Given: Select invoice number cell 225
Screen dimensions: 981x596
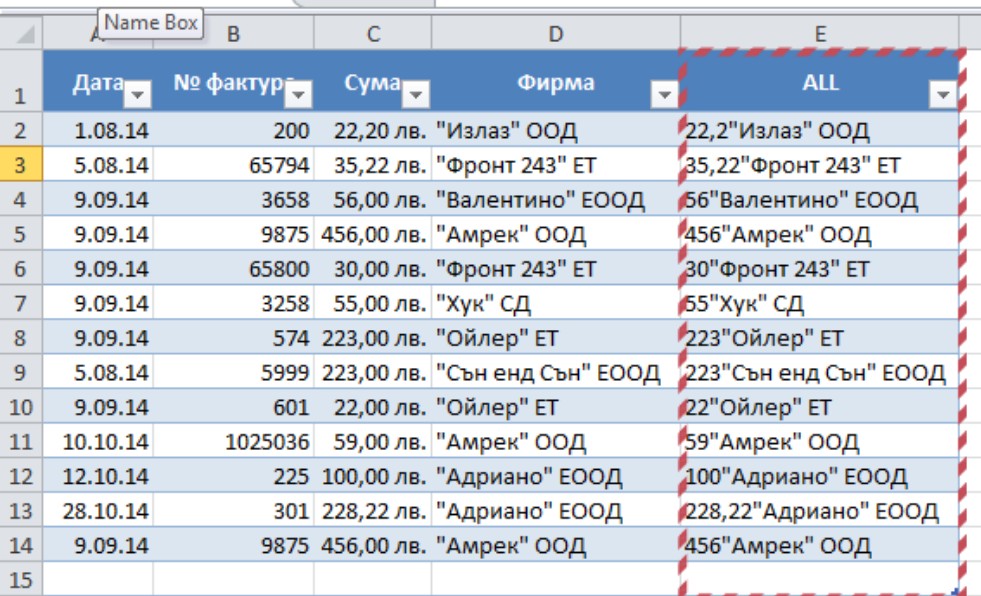Looking at the screenshot, I should coord(233,476).
